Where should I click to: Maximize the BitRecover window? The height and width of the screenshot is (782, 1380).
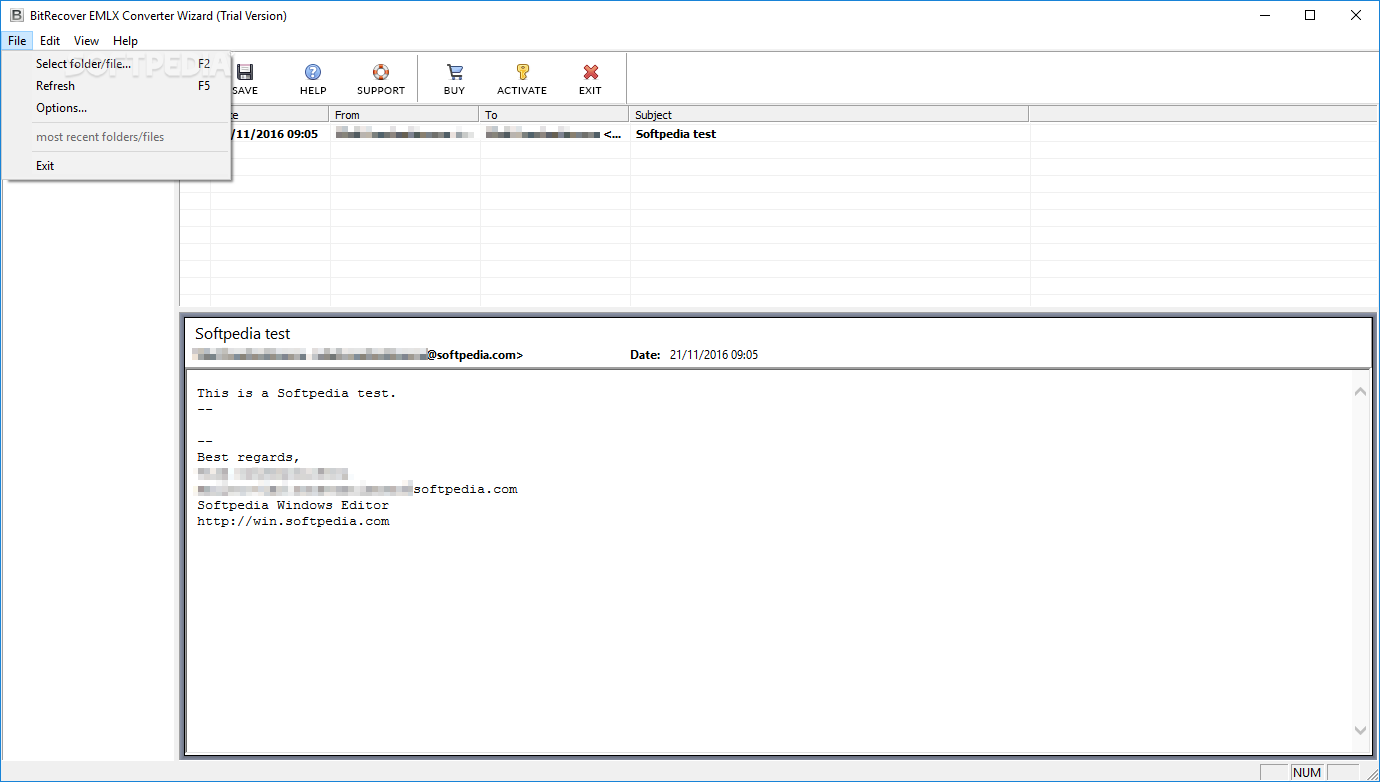(1311, 15)
